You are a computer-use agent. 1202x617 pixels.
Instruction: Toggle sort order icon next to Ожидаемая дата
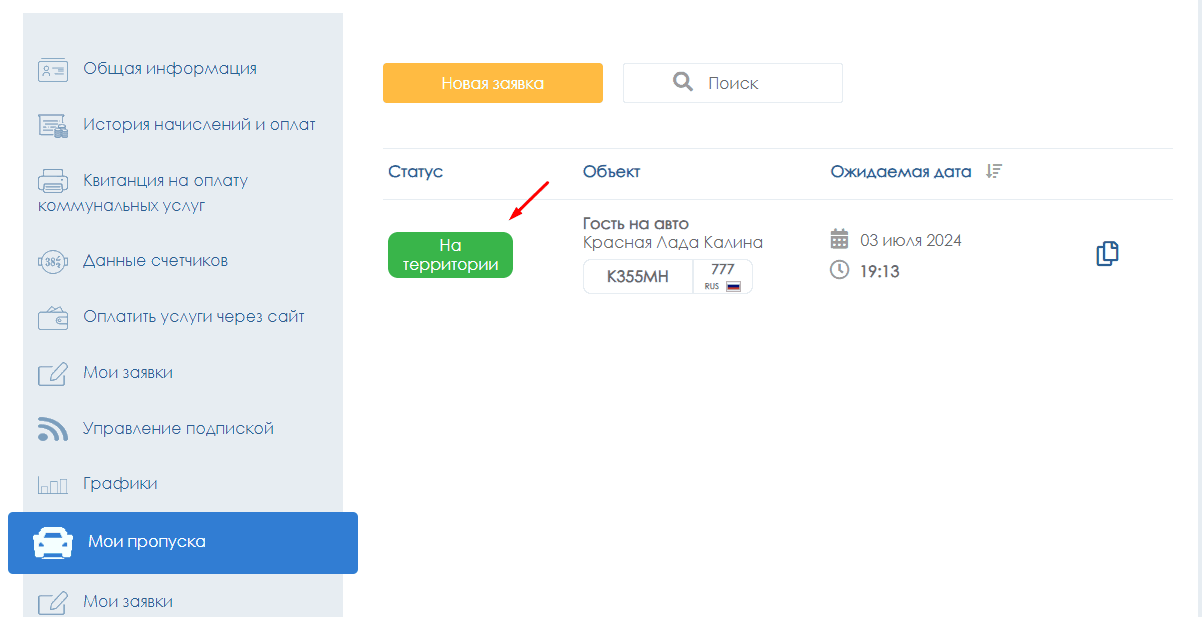[993, 171]
